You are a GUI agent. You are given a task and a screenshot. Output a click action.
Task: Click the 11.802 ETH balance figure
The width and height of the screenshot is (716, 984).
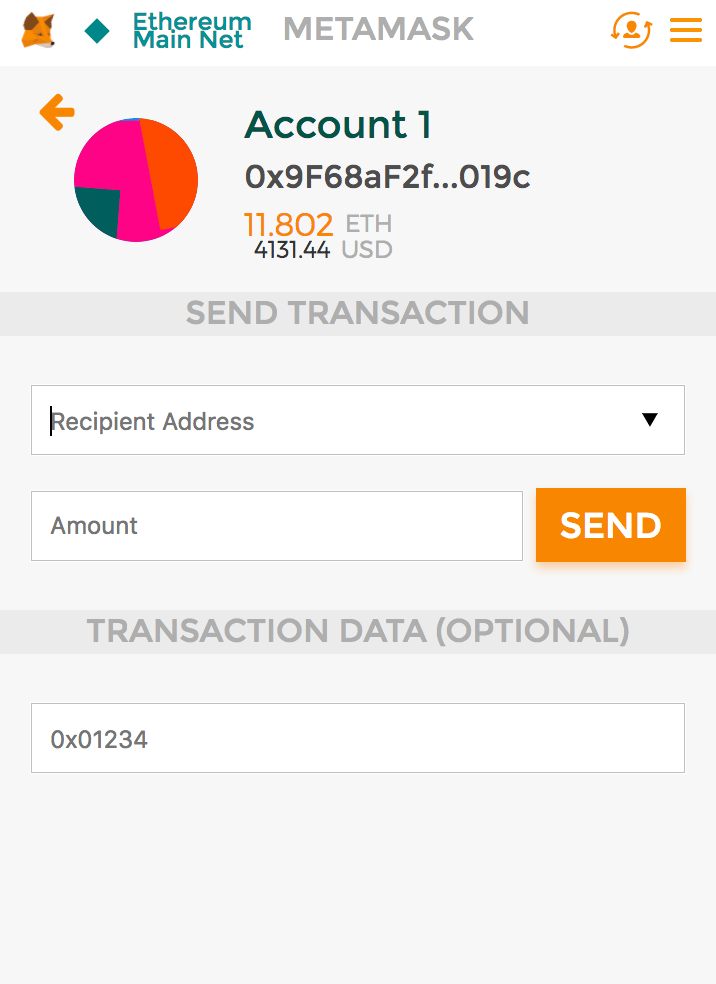tap(288, 223)
